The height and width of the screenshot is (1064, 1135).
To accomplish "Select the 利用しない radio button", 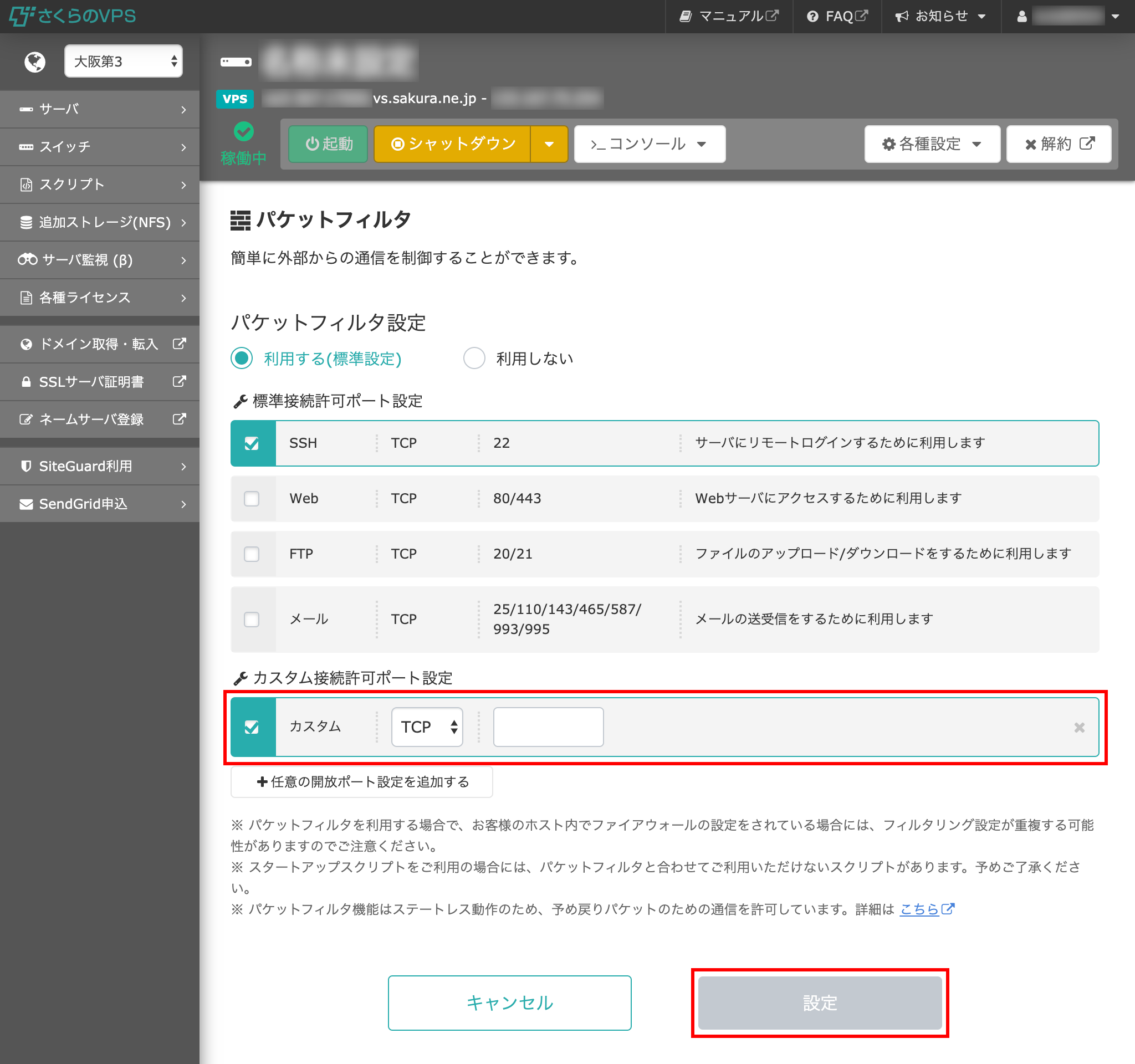I will coord(474,359).
